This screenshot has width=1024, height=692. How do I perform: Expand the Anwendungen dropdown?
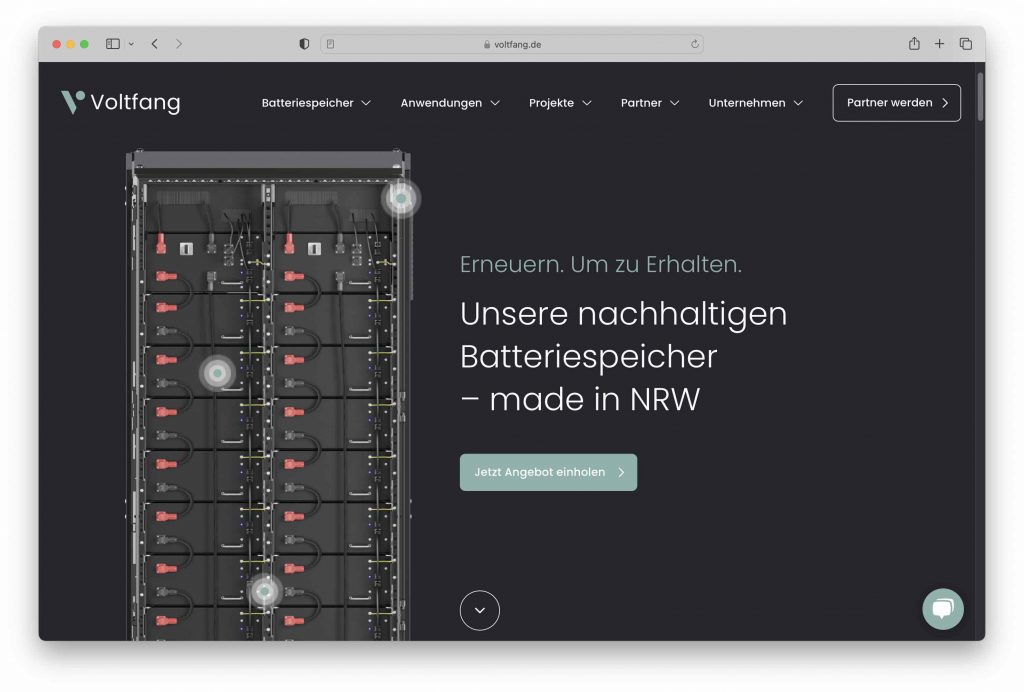[x=450, y=103]
